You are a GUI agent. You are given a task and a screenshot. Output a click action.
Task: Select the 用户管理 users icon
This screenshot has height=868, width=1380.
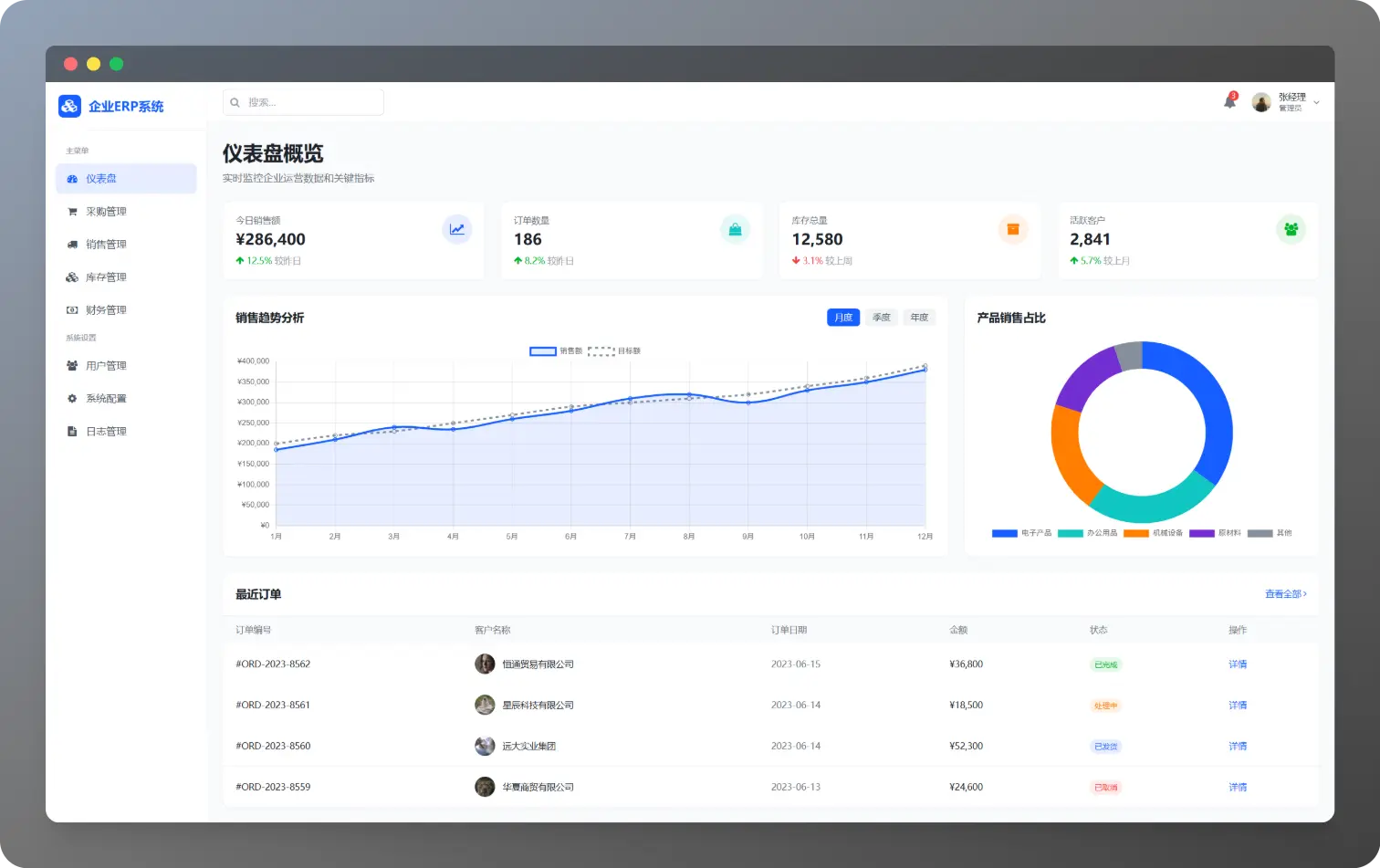tap(73, 365)
